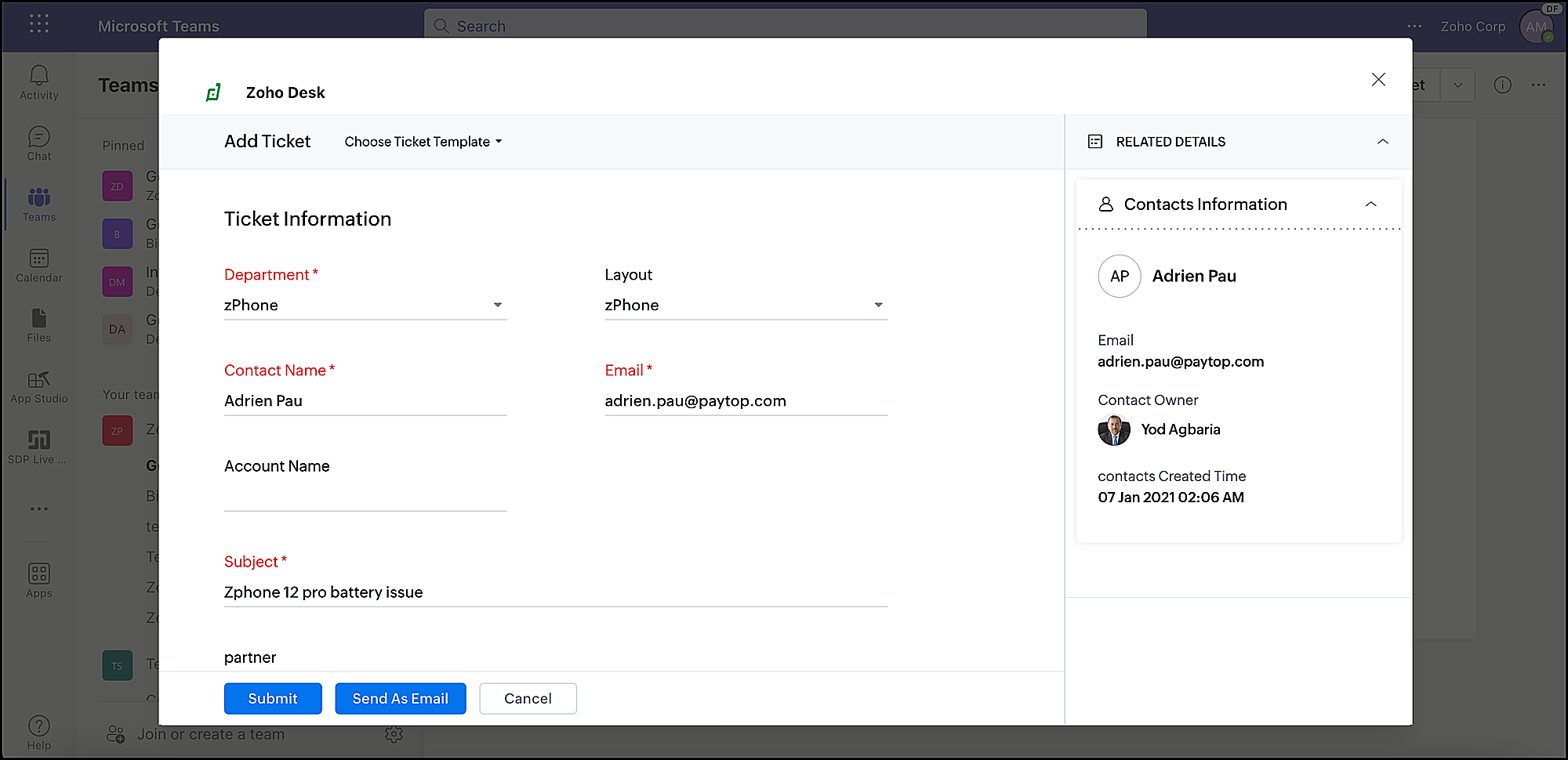
Task: Click the Ticket Information heading
Action: coord(307,219)
